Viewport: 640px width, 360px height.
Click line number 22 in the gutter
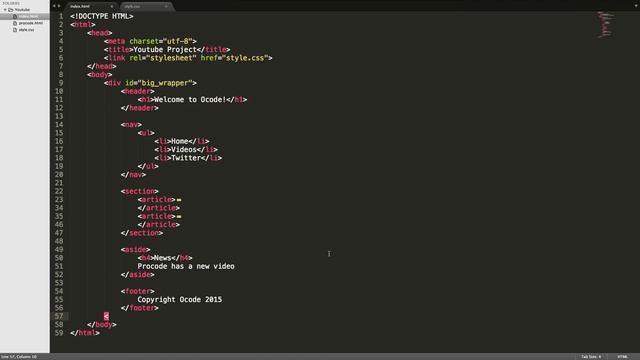59,191
